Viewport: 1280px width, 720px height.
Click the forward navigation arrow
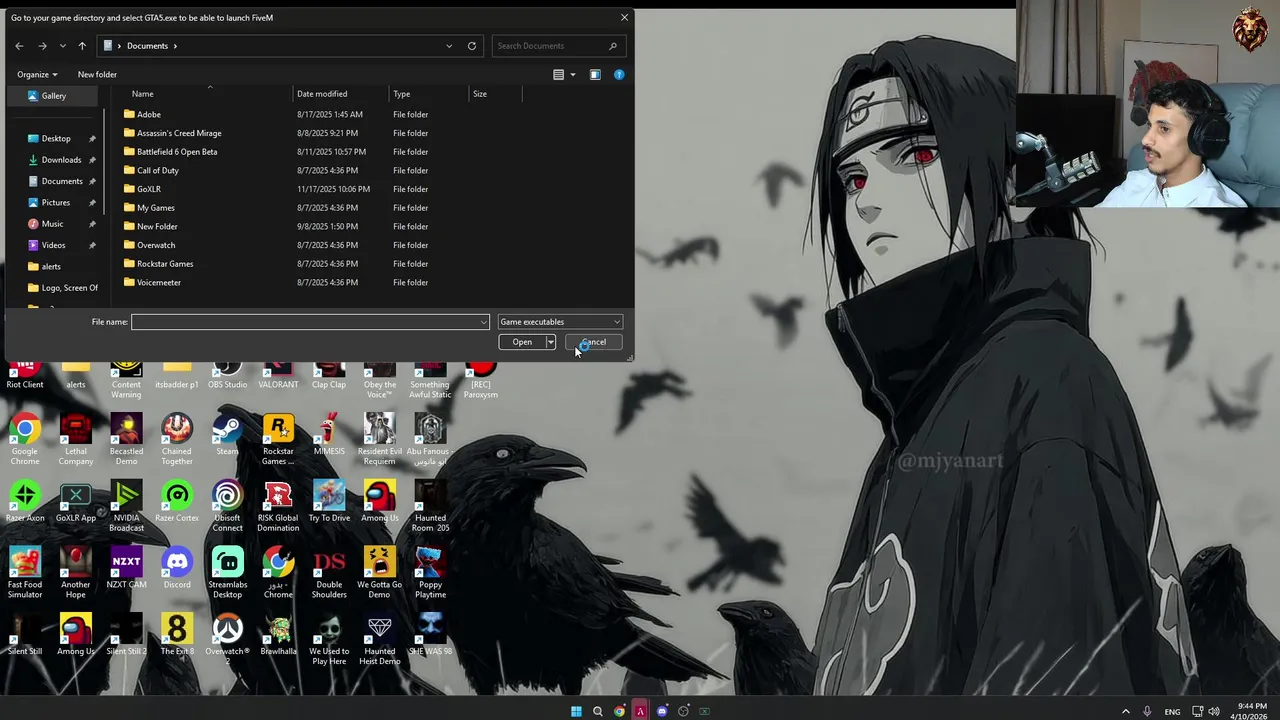[x=42, y=46]
